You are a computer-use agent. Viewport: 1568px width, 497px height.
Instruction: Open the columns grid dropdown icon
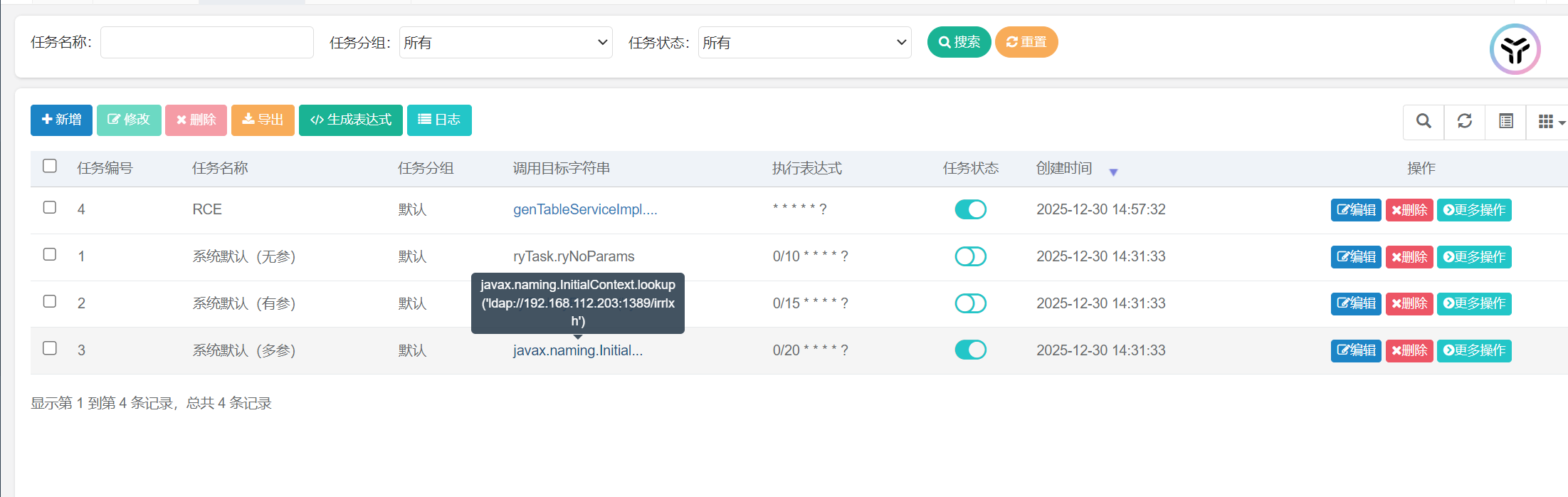tap(1549, 122)
